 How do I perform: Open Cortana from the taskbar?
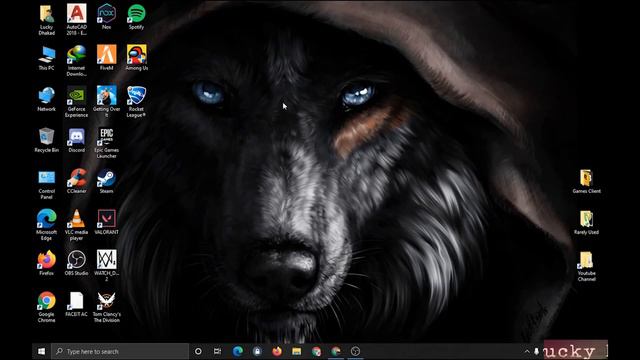click(x=198, y=351)
